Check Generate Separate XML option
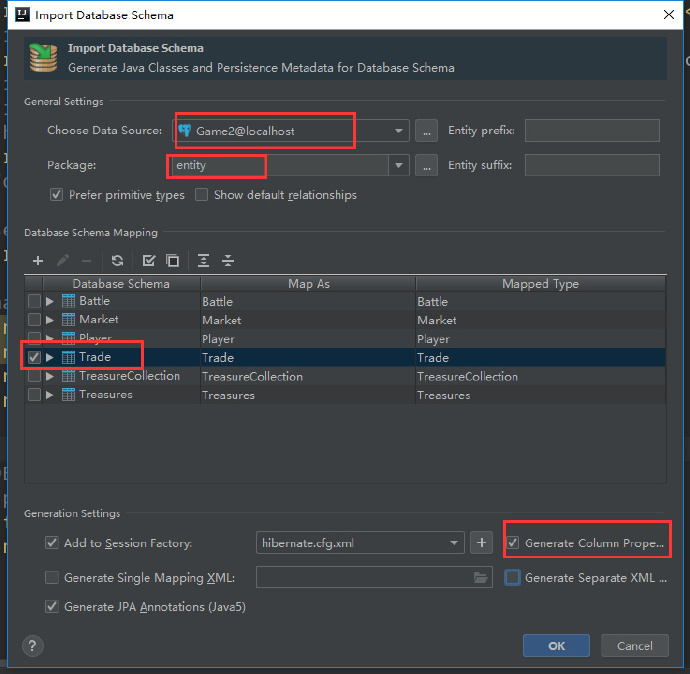690x674 pixels. (513, 578)
